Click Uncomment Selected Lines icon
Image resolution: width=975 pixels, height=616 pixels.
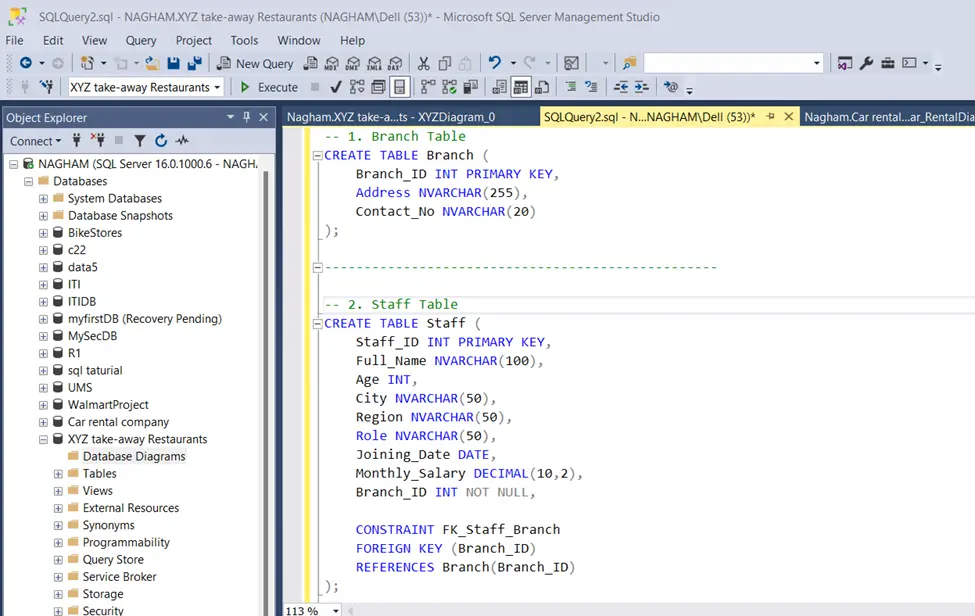pos(591,87)
